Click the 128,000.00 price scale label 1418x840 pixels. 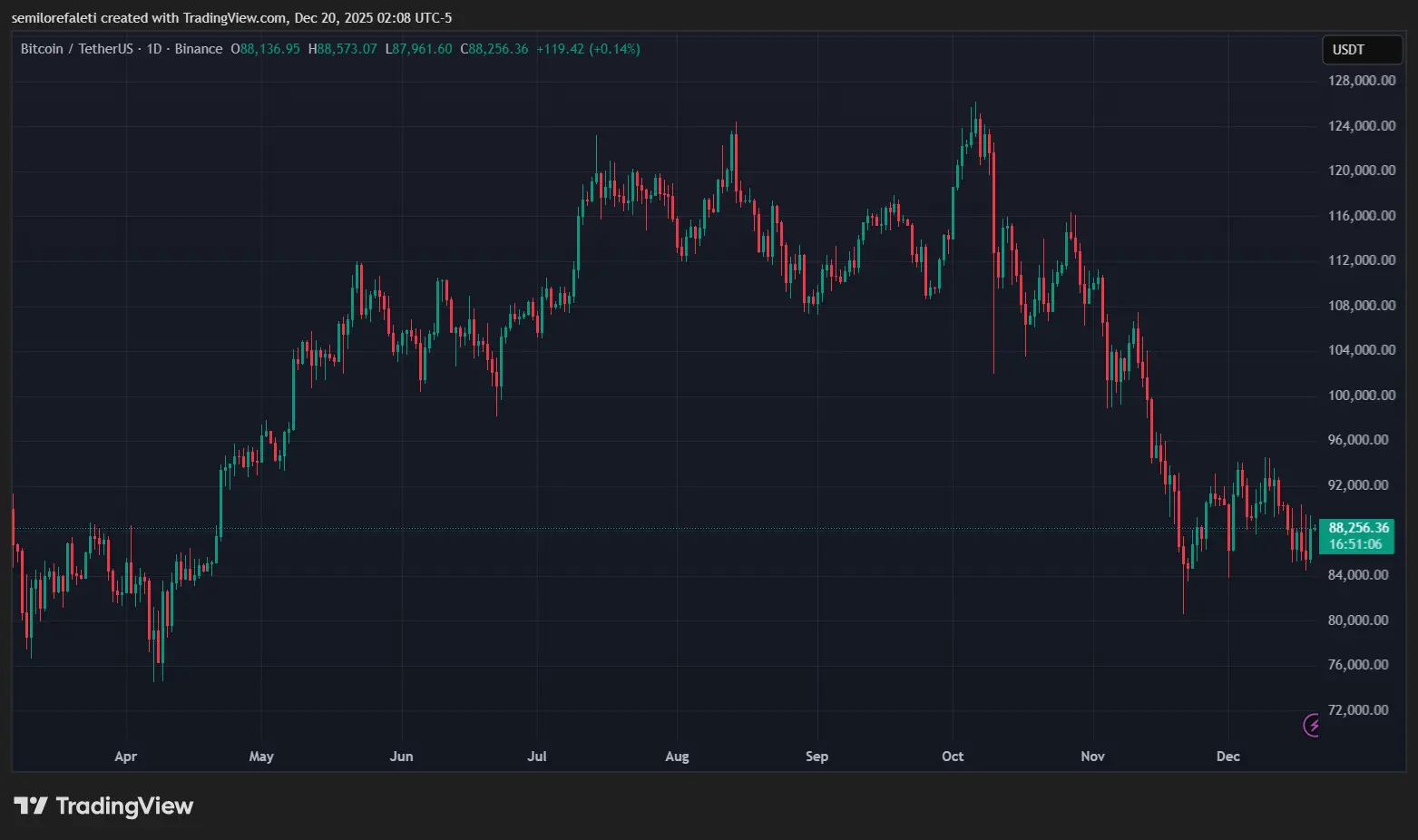tap(1360, 80)
